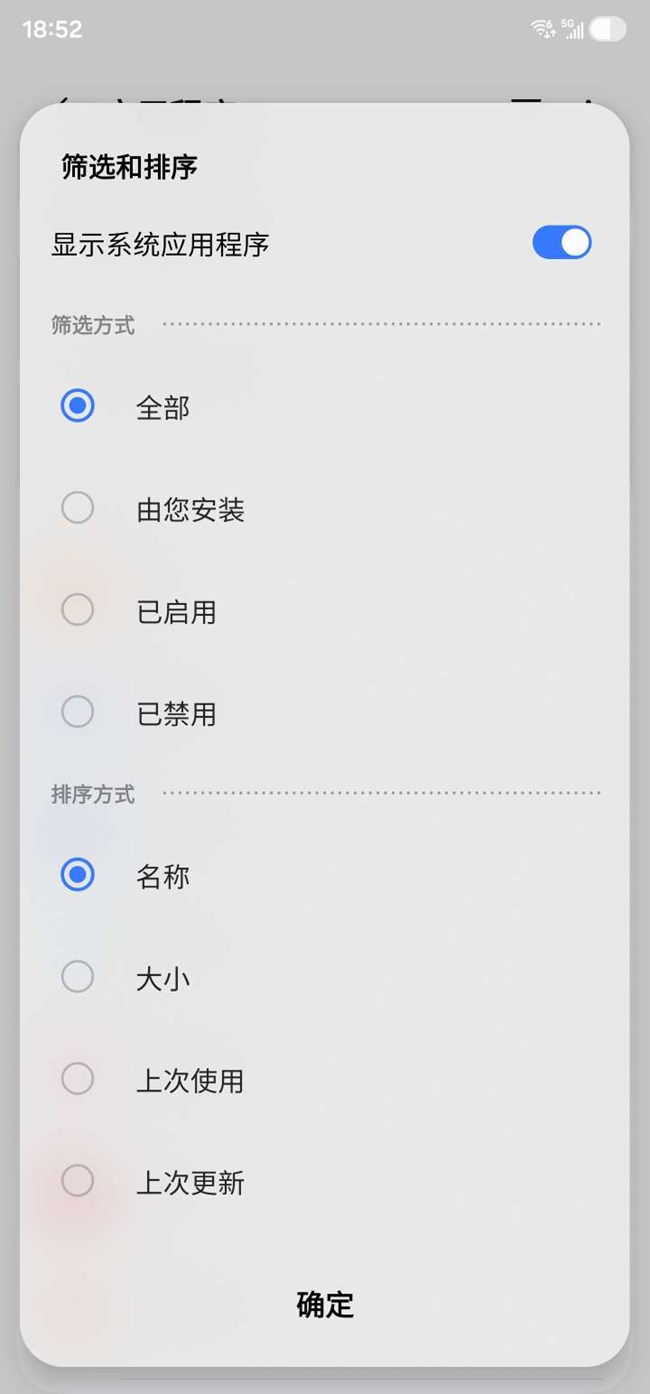Choose the 由您安装 filter
Image resolution: width=650 pixels, height=1394 pixels.
coord(78,509)
